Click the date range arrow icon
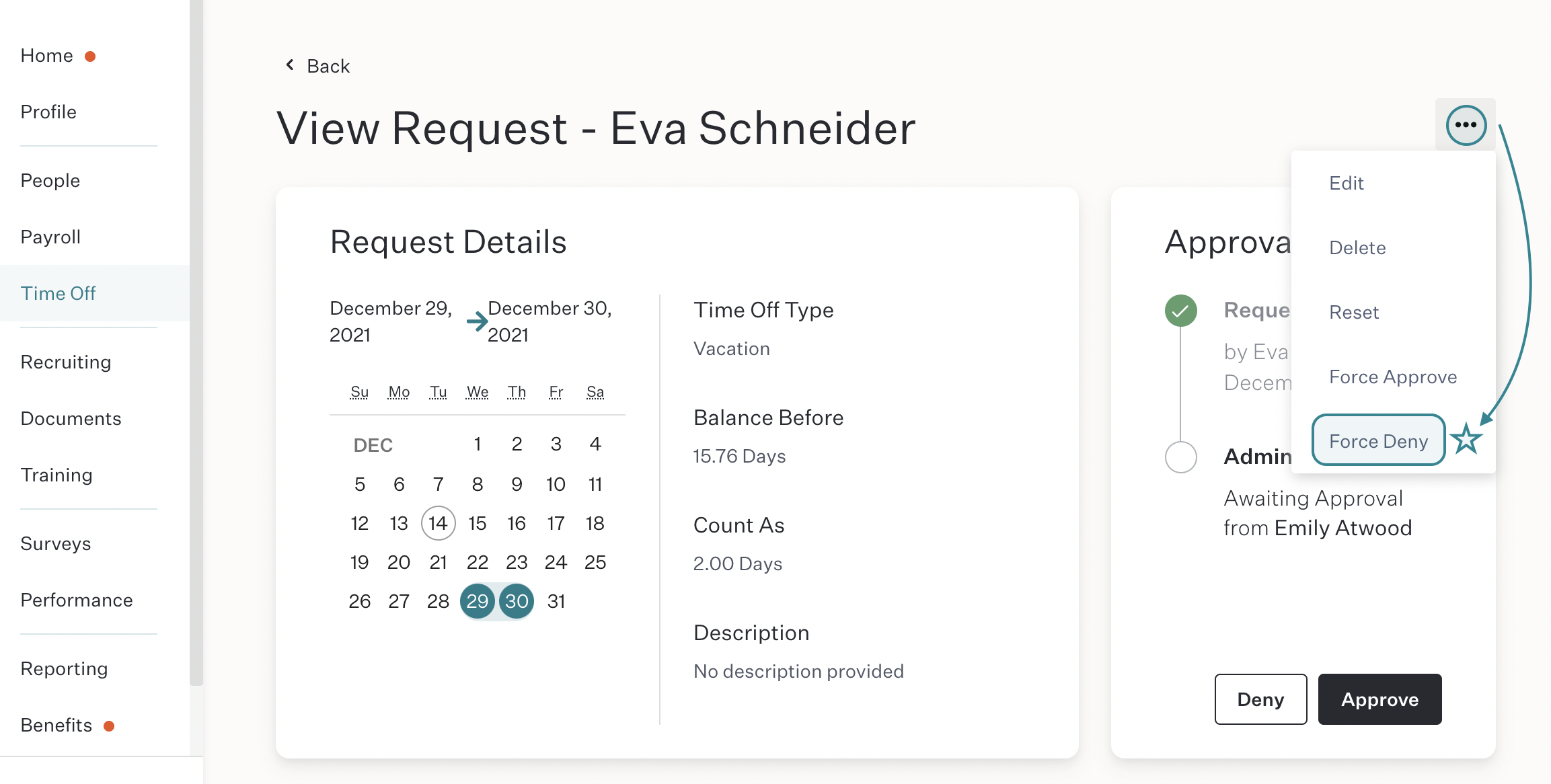This screenshot has width=1551, height=784. [x=477, y=321]
